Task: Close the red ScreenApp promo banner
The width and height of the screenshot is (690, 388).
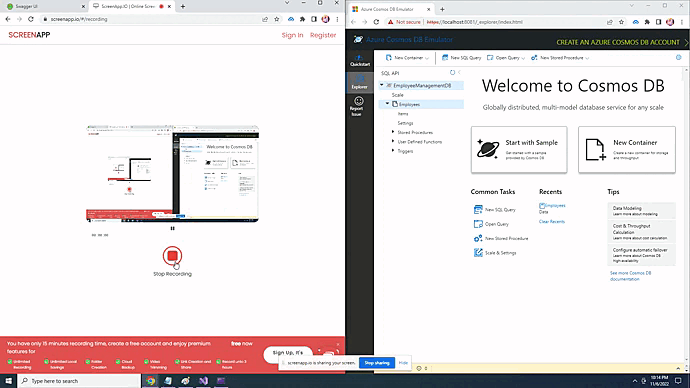Action: (x=338, y=344)
